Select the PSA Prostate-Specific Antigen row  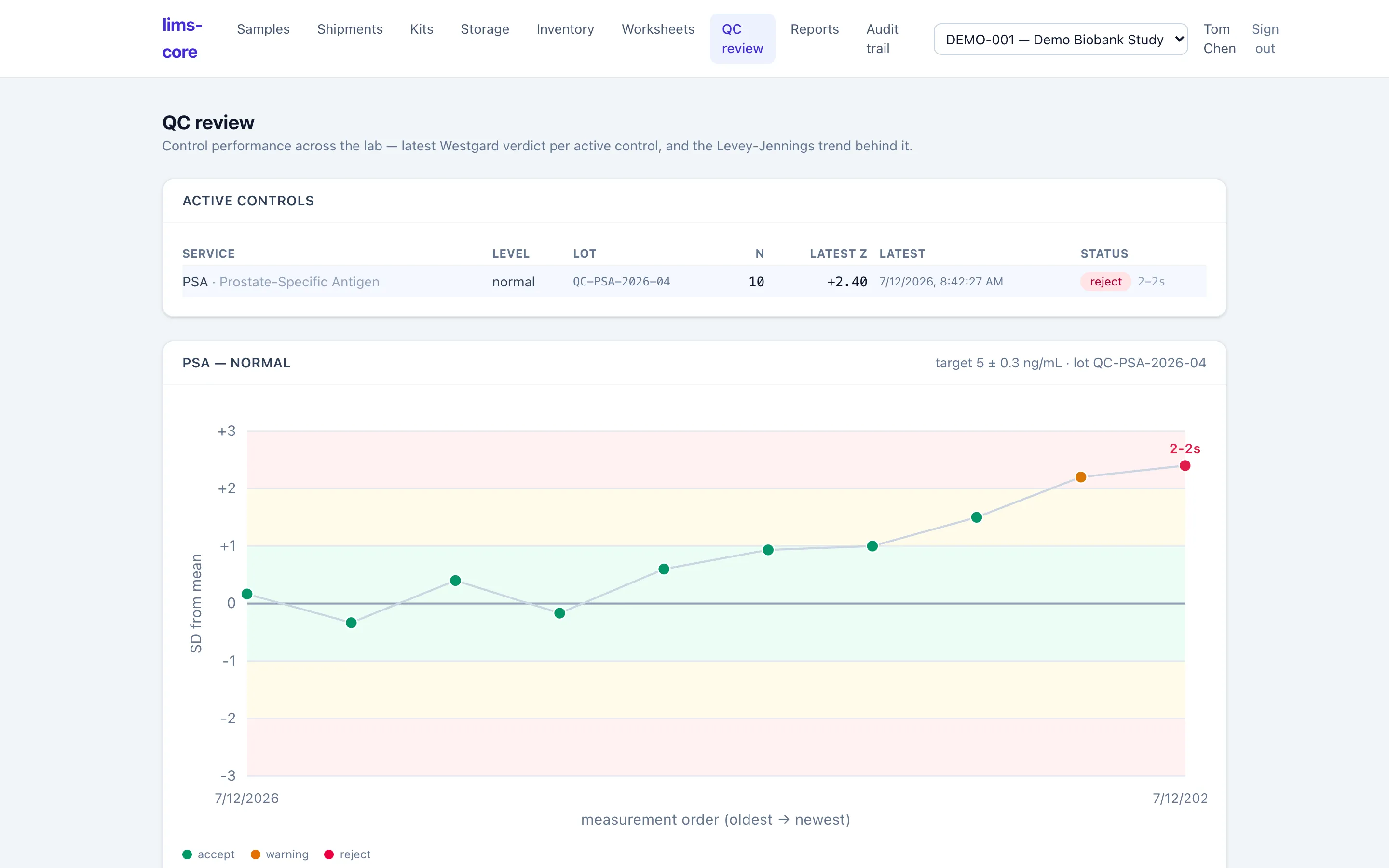694,281
